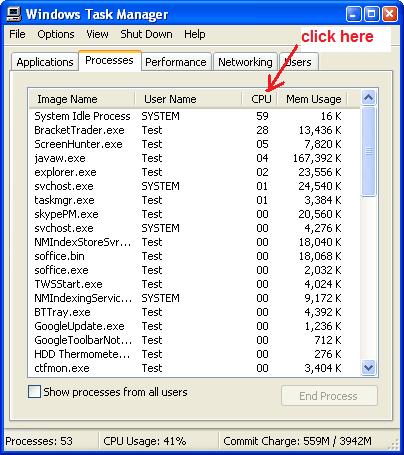Click the Task Manager title bar icon
The image size is (404, 455).
point(14,14)
